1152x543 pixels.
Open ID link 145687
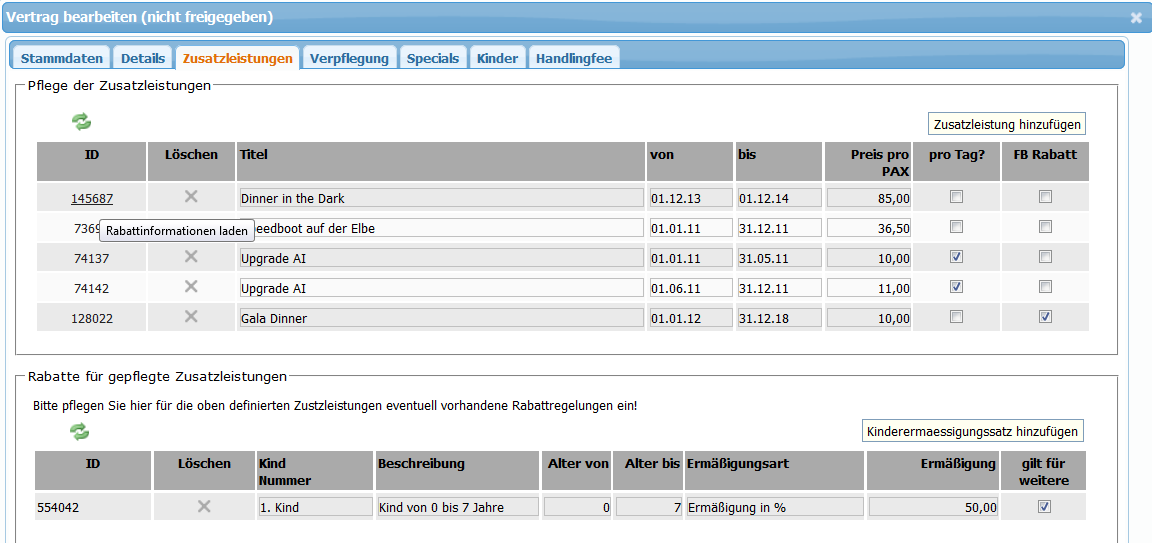(92, 198)
